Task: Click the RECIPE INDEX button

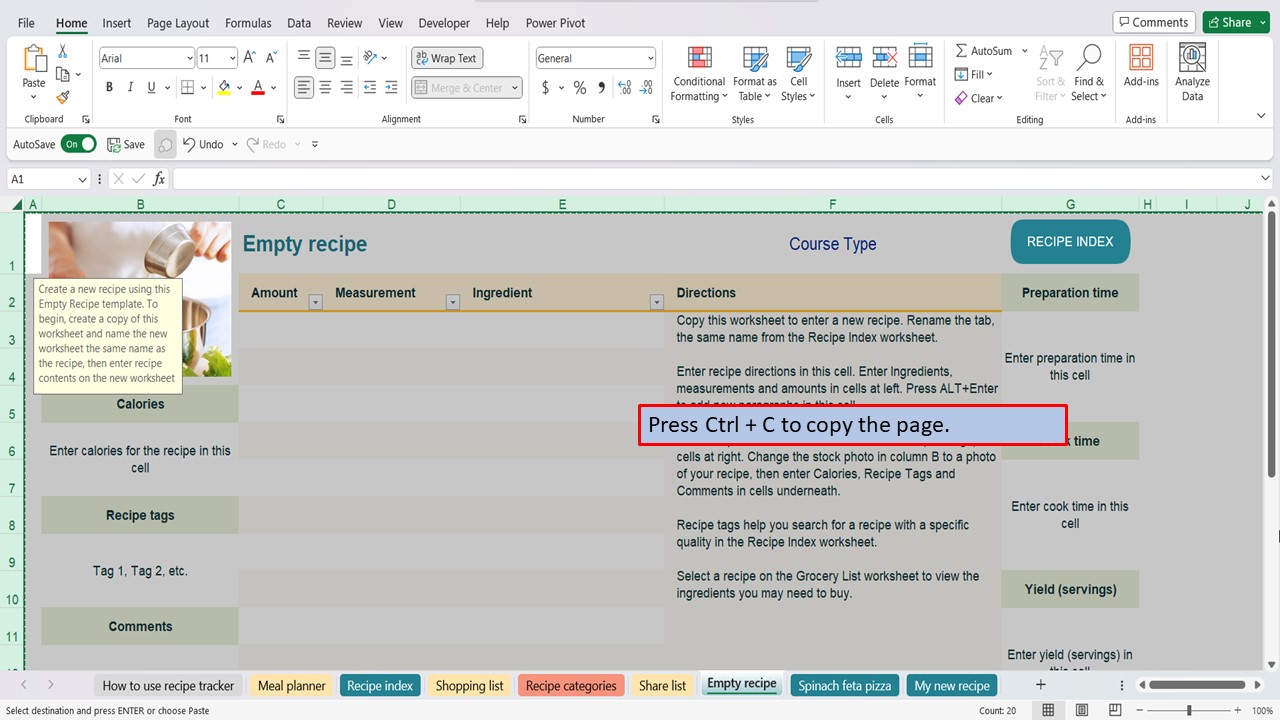Action: (x=1070, y=241)
